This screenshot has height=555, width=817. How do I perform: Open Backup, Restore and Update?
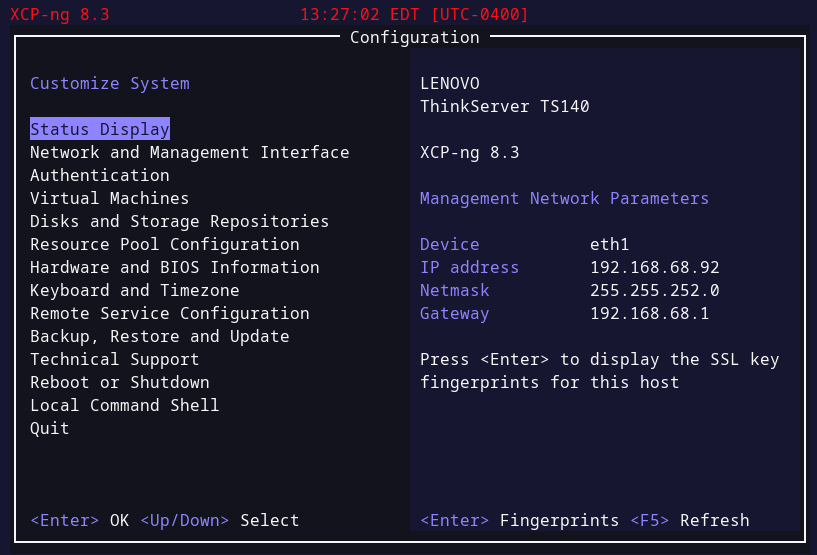pos(159,336)
